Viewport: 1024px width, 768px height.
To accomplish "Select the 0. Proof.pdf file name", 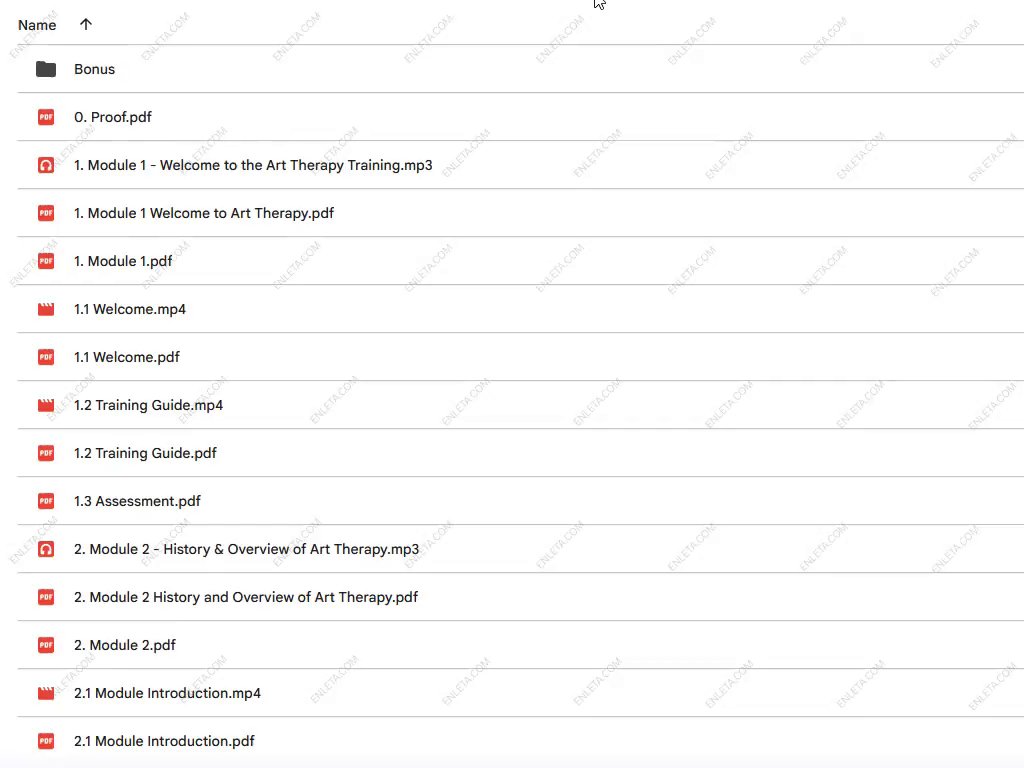I will 113,117.
